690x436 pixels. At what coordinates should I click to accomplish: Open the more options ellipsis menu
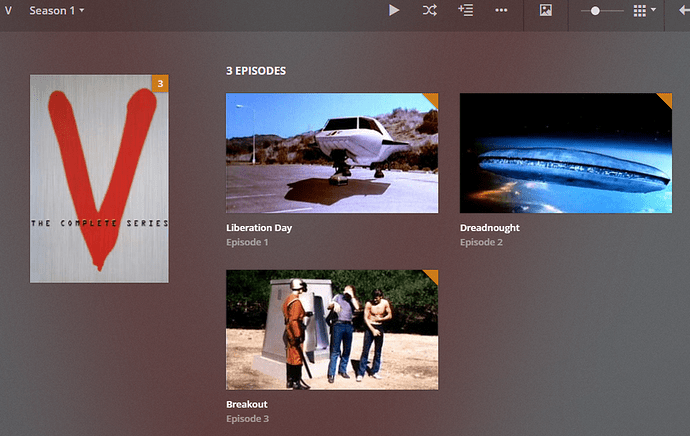pyautogui.click(x=501, y=10)
